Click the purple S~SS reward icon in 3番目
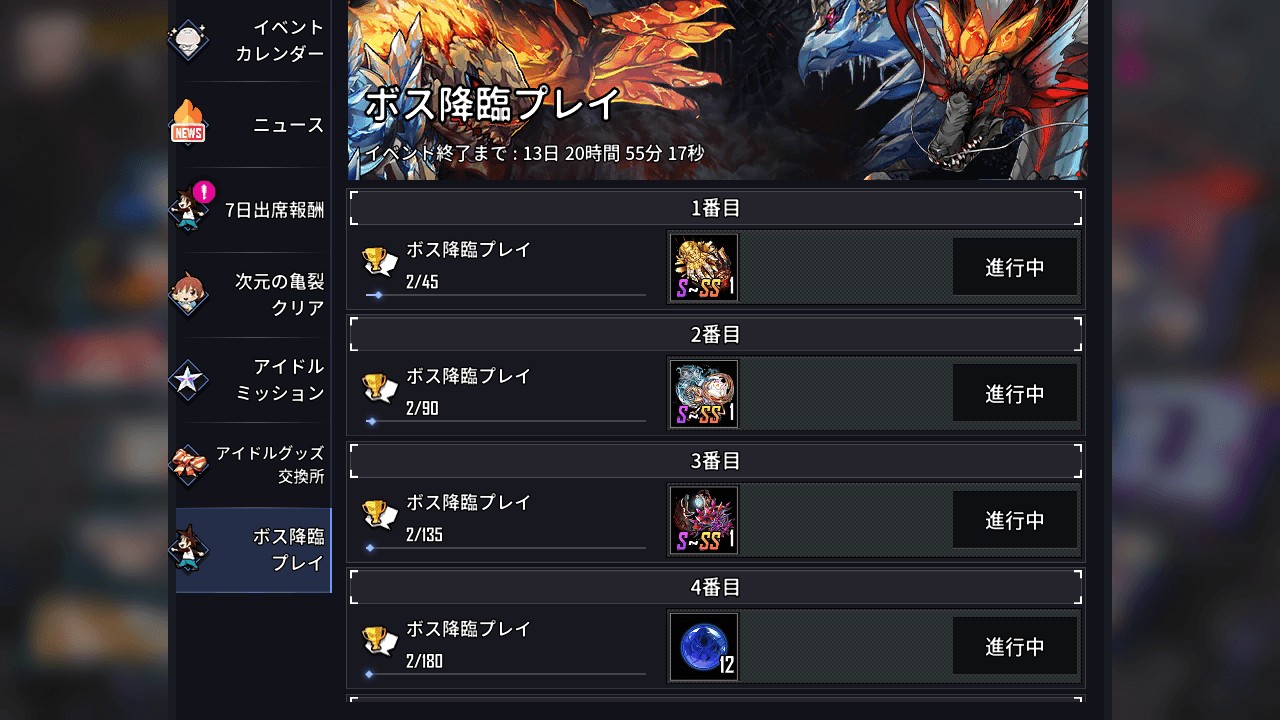 point(704,520)
